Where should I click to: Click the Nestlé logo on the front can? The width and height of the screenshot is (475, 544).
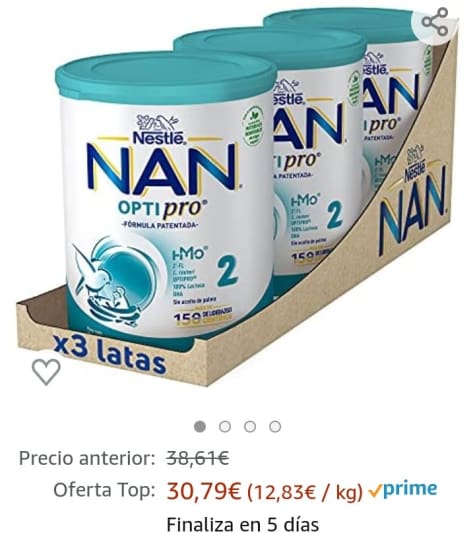(x=159, y=130)
